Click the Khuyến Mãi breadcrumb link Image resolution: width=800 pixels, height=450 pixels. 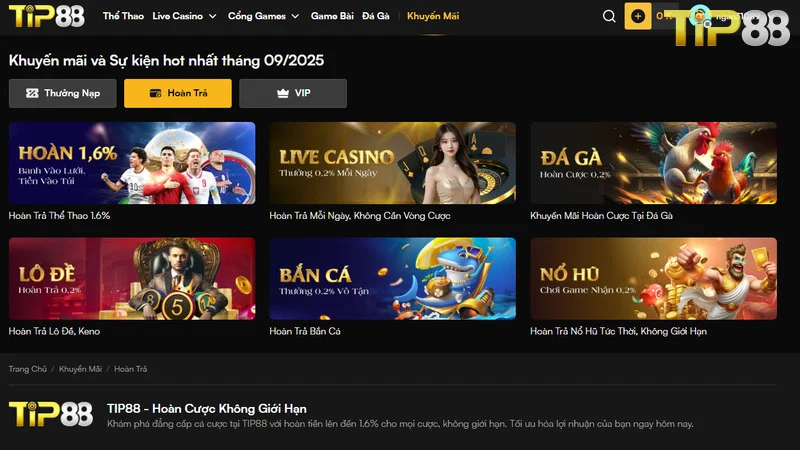[x=80, y=369]
